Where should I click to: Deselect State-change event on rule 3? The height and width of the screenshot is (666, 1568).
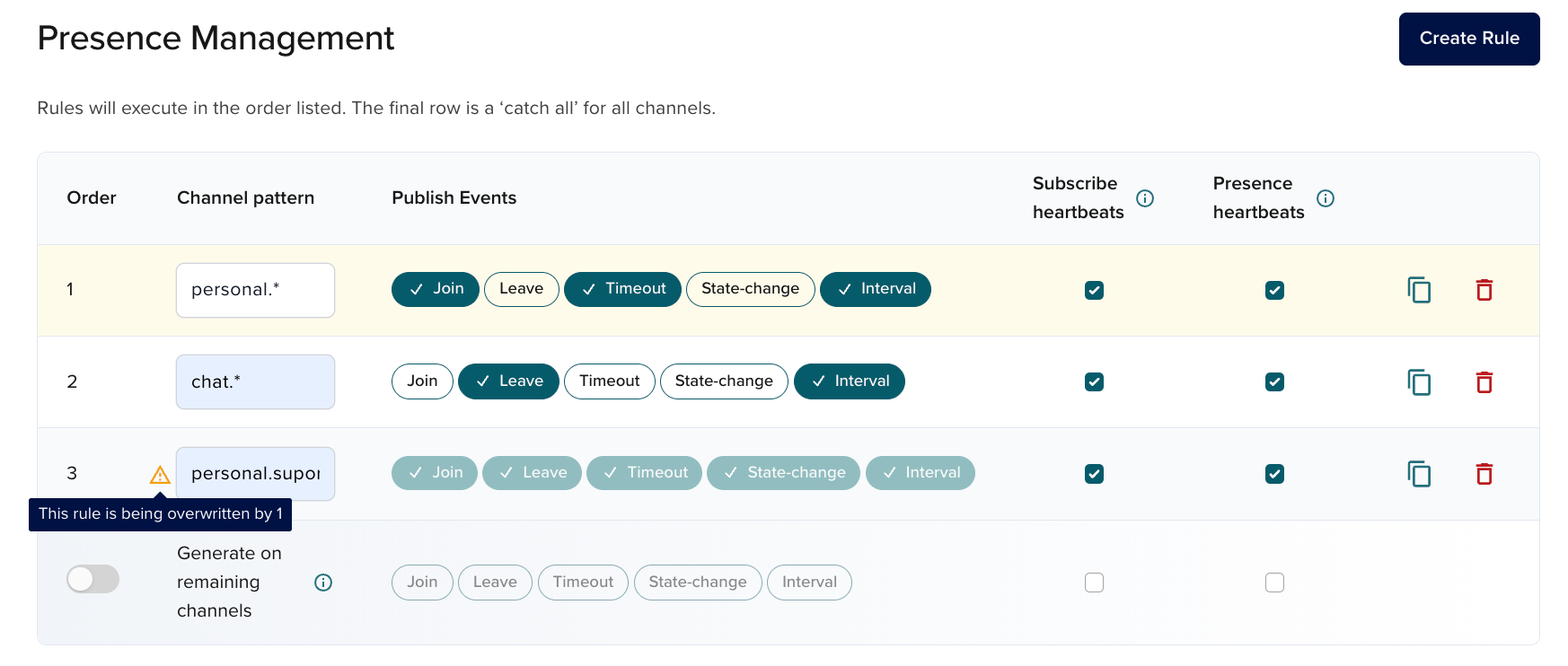click(783, 473)
